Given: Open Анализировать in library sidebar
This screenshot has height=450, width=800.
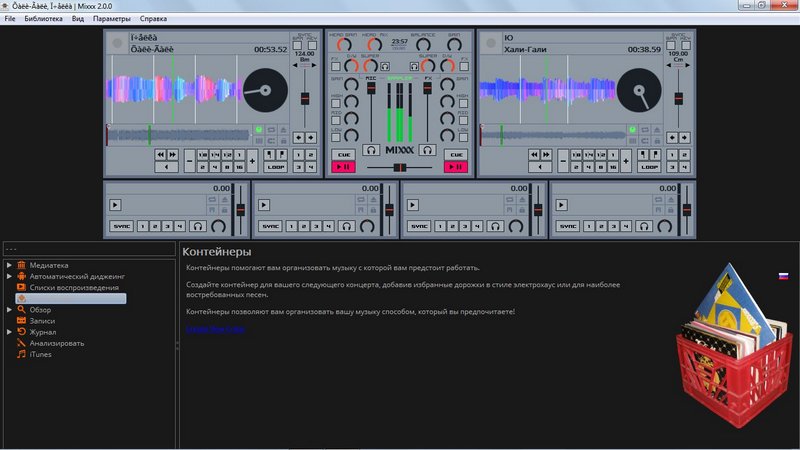Looking at the screenshot, I should pos(57,343).
